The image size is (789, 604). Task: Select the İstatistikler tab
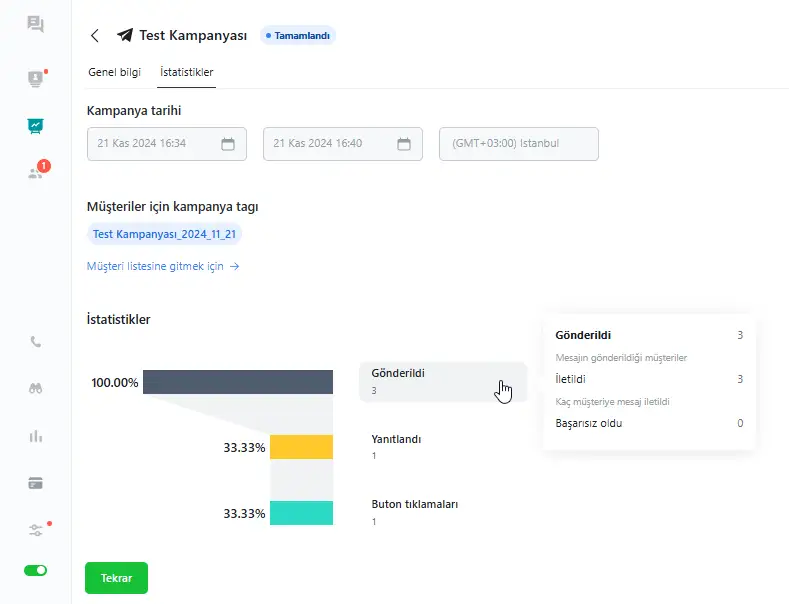click(187, 72)
